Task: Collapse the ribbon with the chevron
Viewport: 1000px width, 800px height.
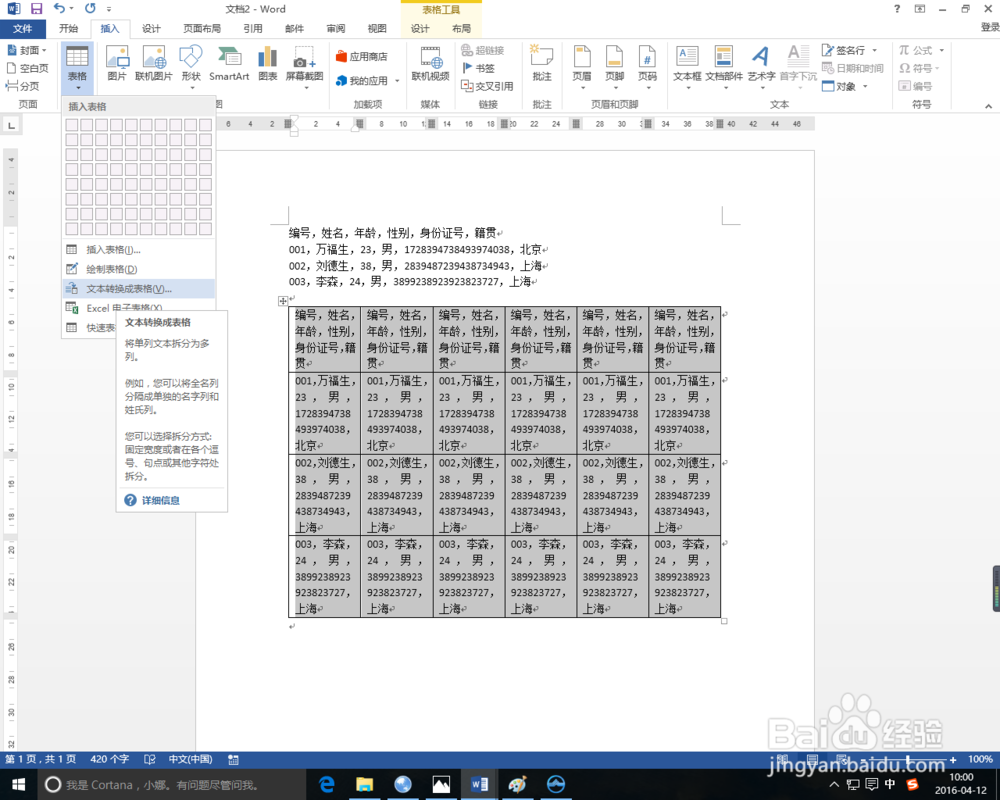Action: pos(988,106)
